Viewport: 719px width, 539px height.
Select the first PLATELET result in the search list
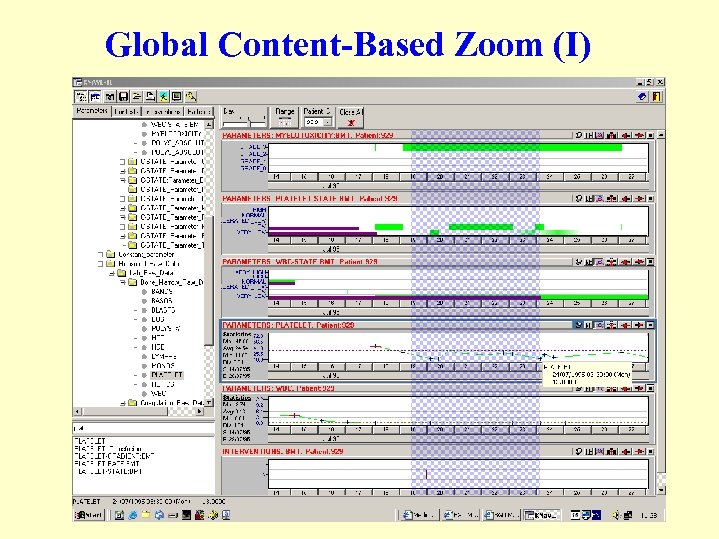(x=90, y=441)
